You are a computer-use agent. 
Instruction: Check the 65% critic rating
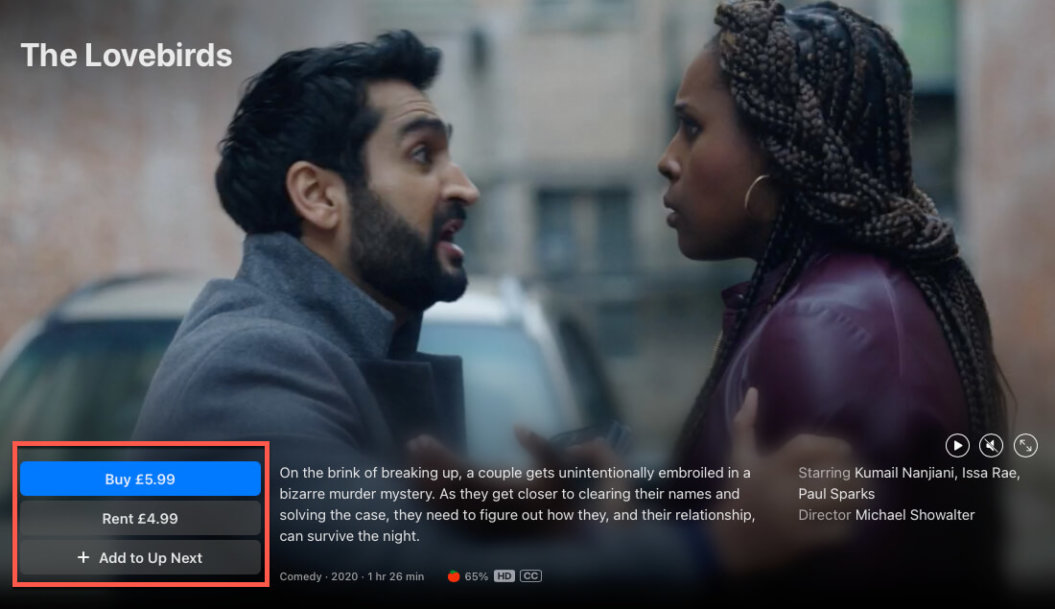click(475, 575)
